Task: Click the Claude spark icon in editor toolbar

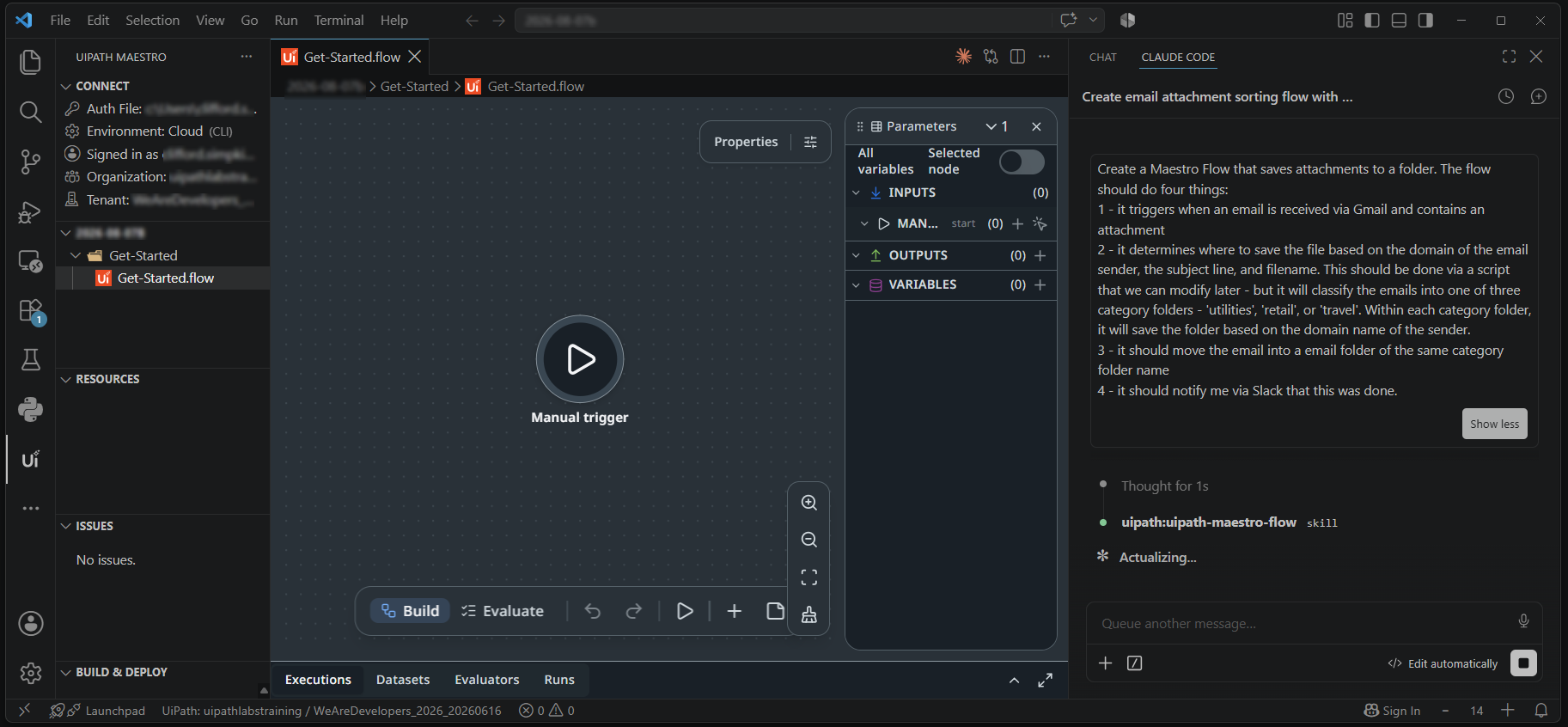Action: tap(964, 57)
